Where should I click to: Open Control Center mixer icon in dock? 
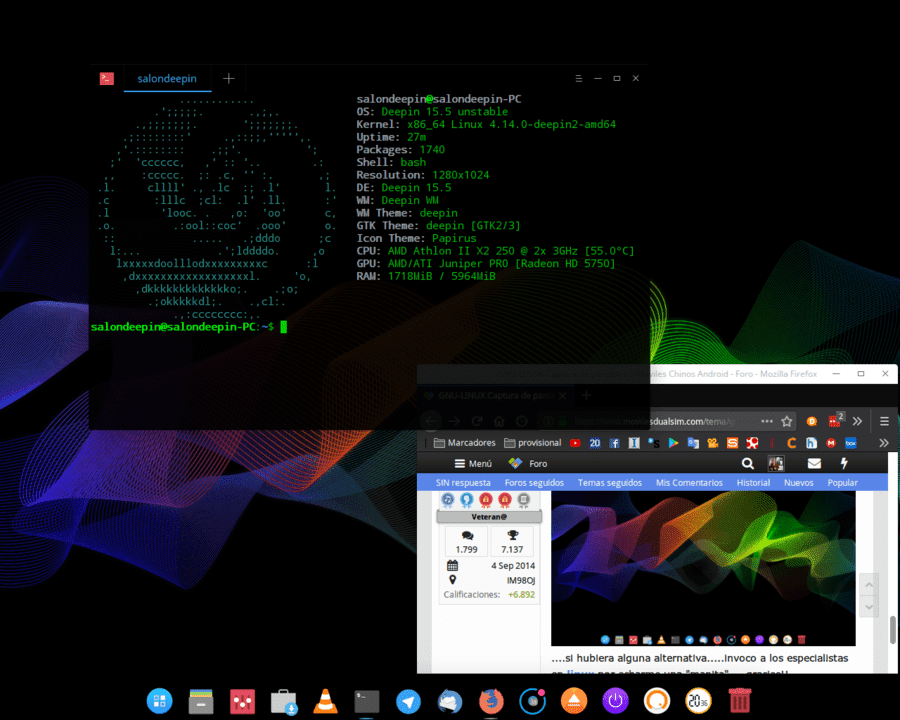[x=242, y=701]
